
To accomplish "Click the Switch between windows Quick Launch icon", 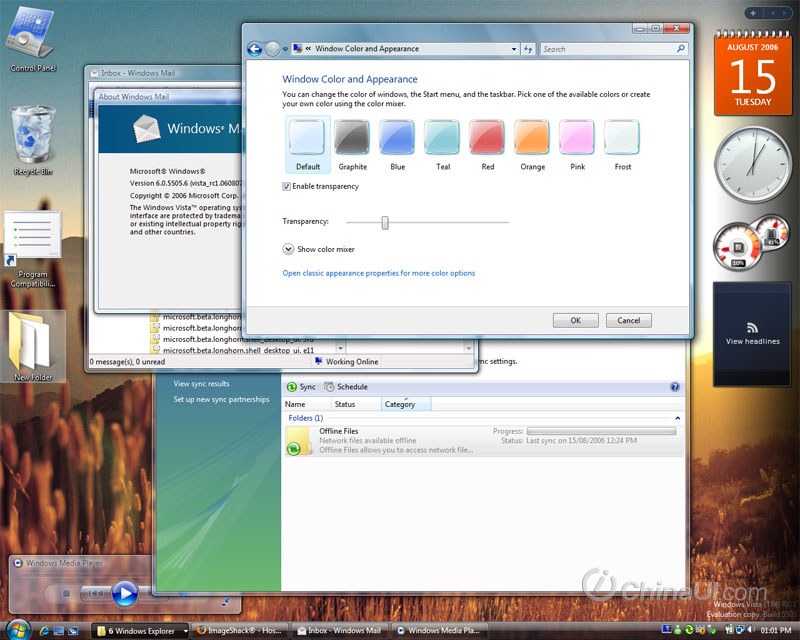I will click(73, 631).
